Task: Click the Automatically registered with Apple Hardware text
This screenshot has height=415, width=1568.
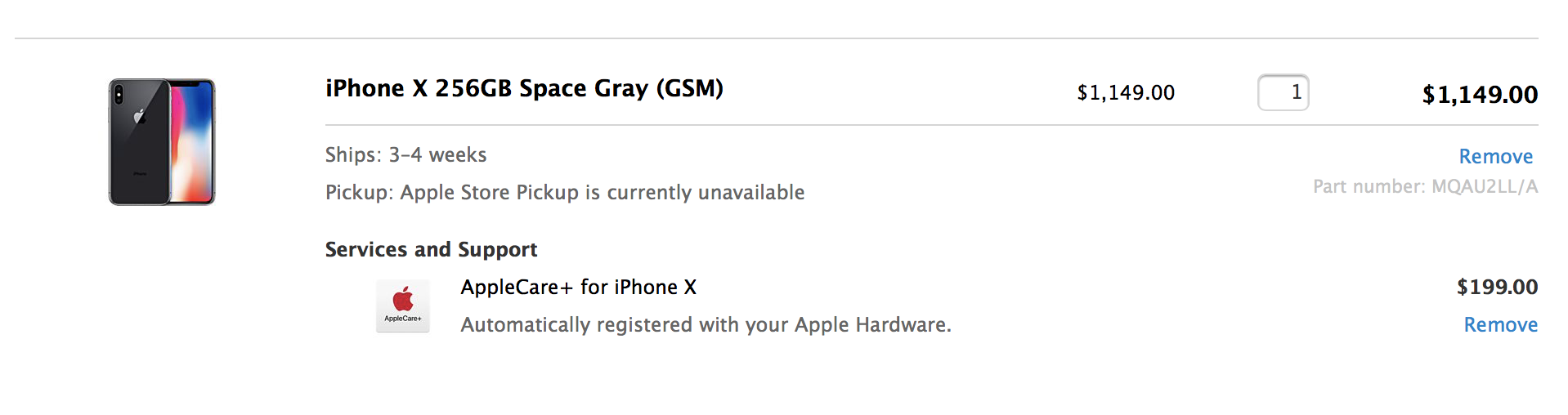Action: (x=706, y=324)
